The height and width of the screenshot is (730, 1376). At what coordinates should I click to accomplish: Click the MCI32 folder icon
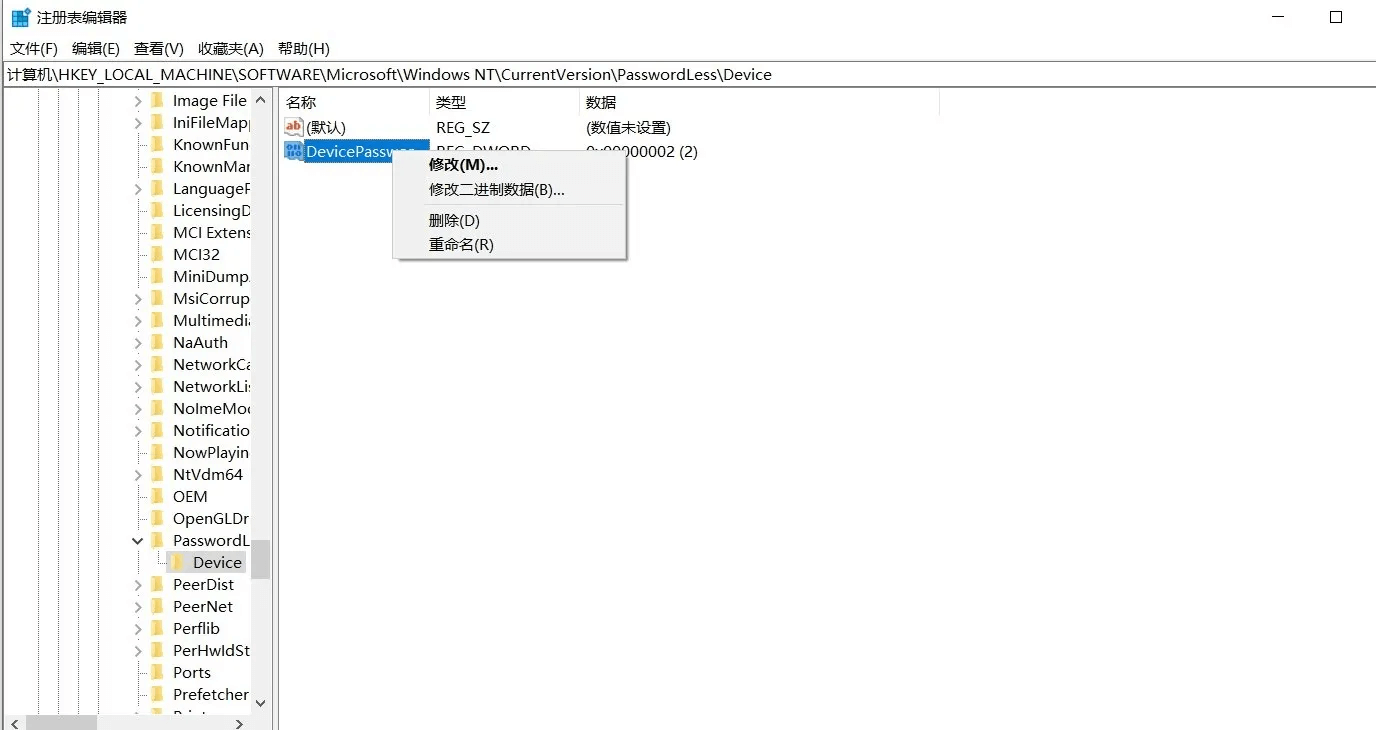(157, 254)
